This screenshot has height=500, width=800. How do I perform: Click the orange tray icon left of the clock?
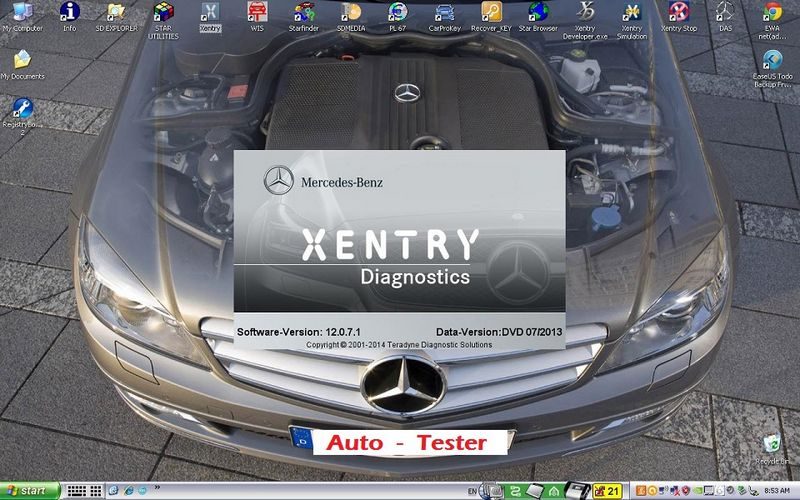(641, 491)
